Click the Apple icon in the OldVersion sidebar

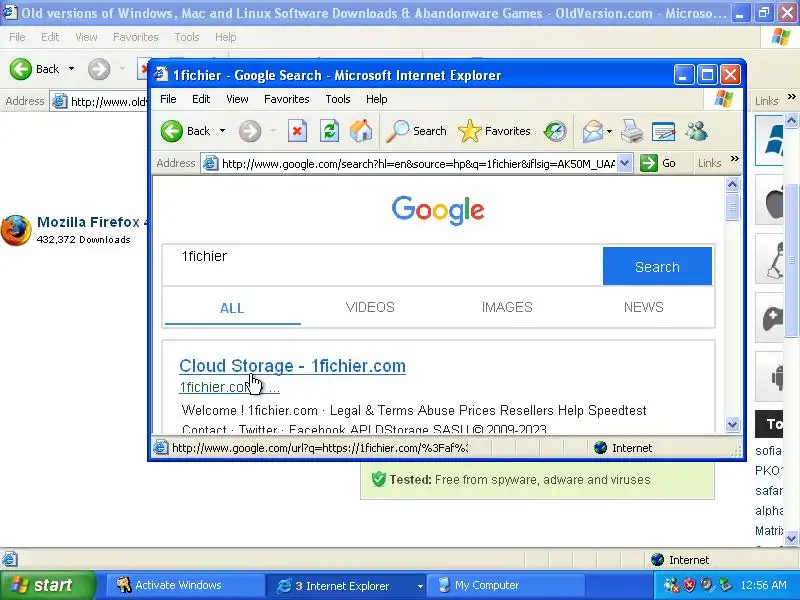click(771, 201)
